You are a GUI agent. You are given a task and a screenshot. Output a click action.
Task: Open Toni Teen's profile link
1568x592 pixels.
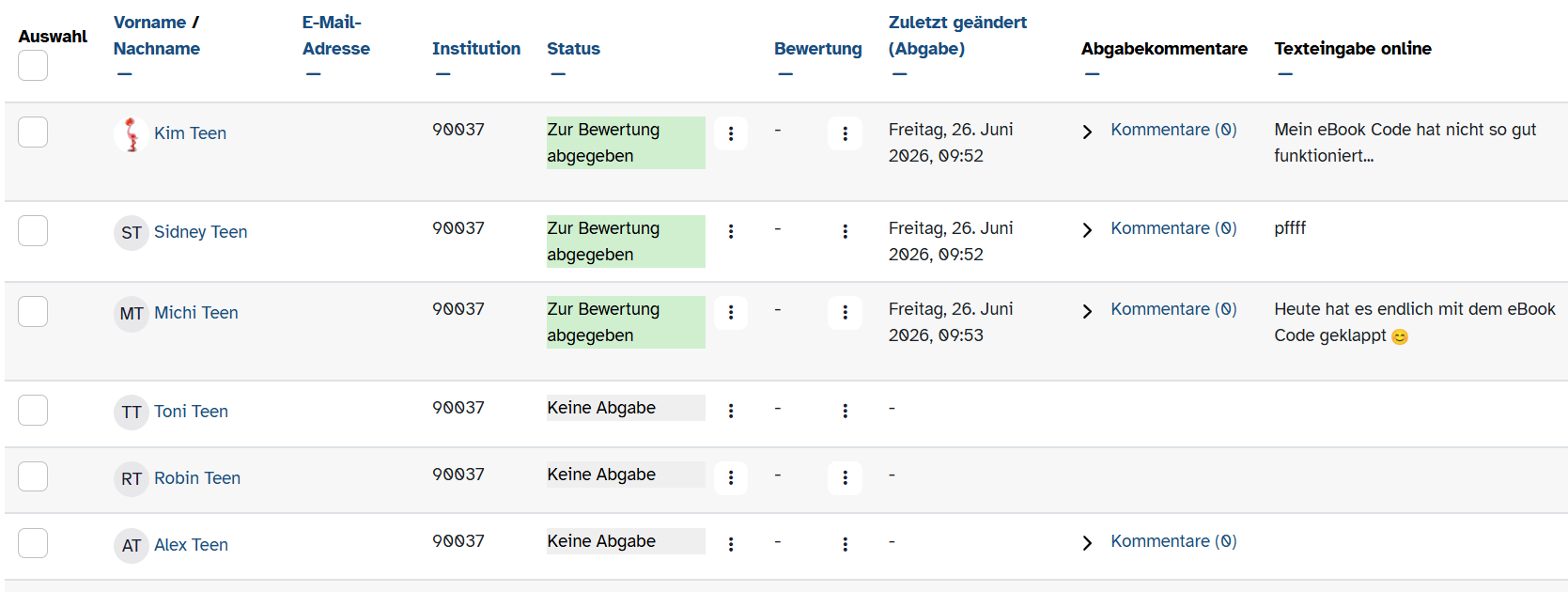(191, 412)
